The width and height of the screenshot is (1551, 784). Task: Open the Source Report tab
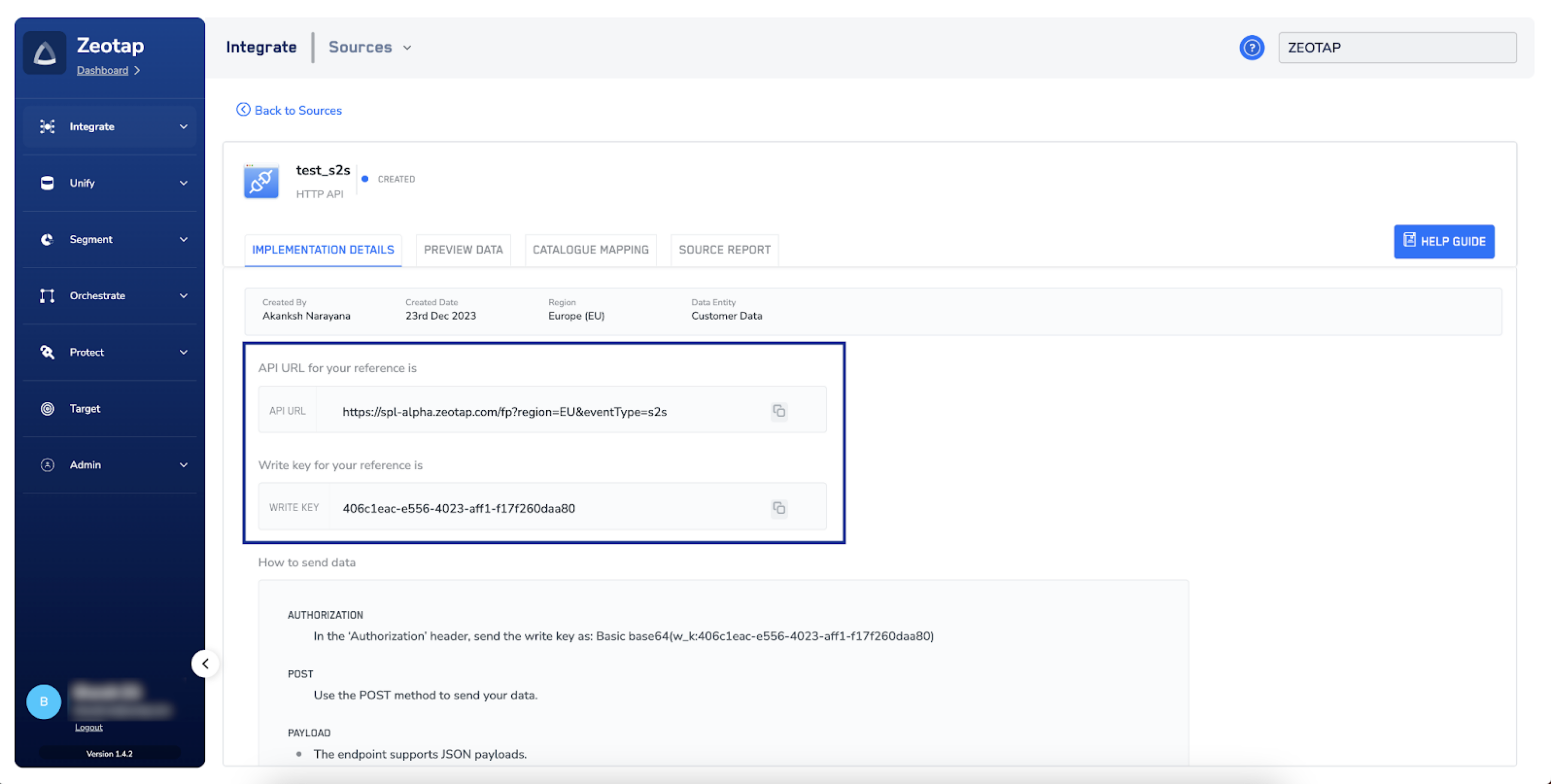point(724,250)
